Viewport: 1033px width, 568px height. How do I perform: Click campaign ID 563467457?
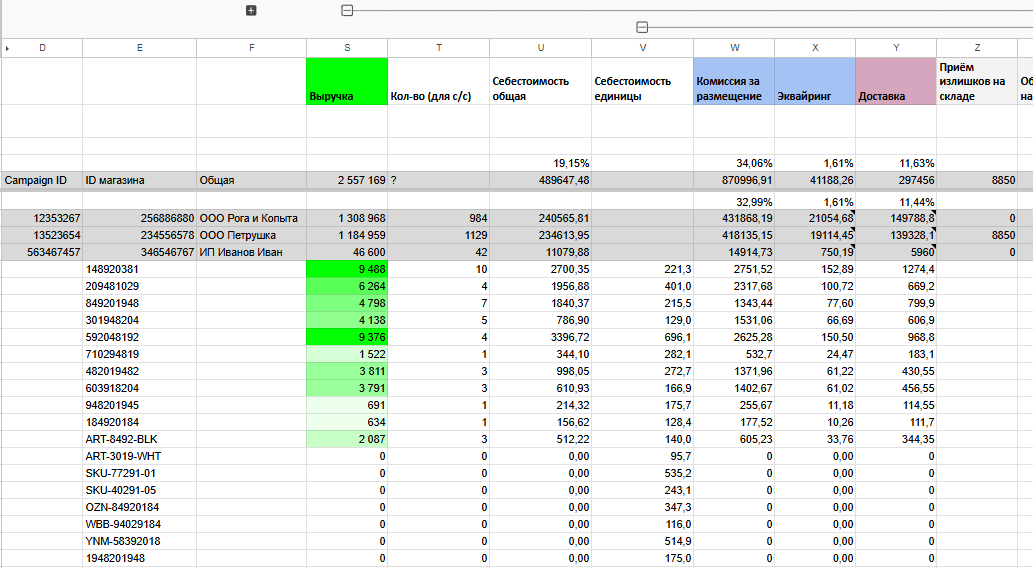42,252
